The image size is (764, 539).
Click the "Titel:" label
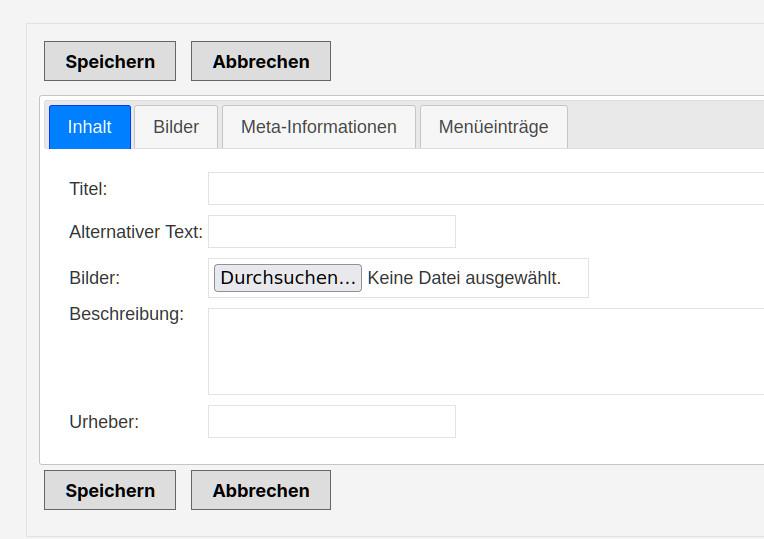coord(88,189)
